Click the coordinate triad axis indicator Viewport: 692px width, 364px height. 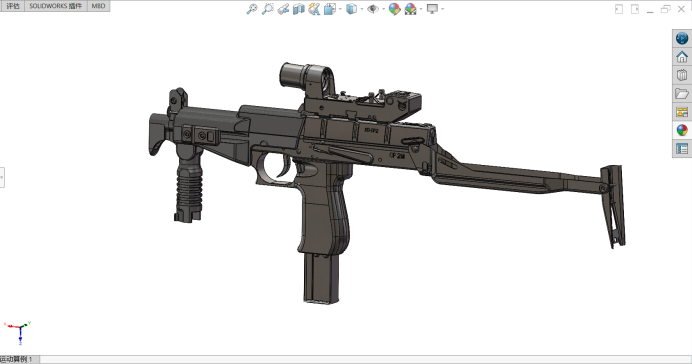(x=19, y=333)
